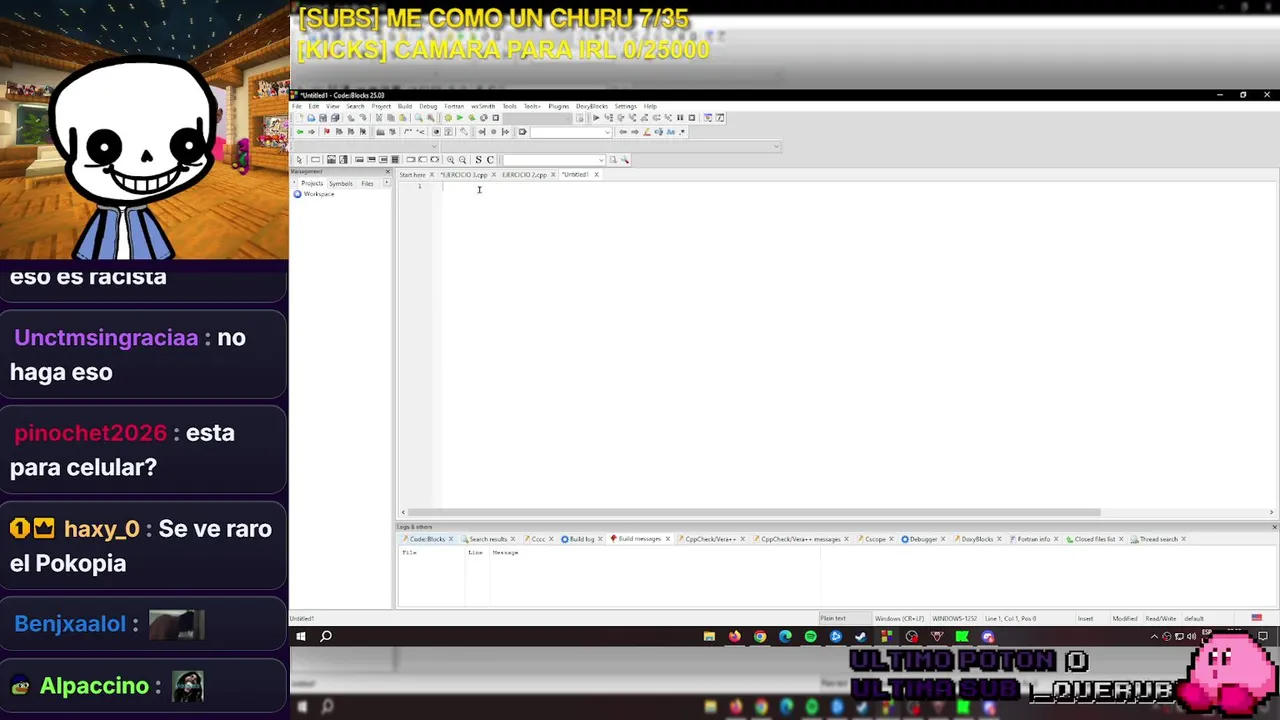Viewport: 1280px width, 720px height.
Task: Click the Debug/Continue play icon
Action: coord(596,117)
